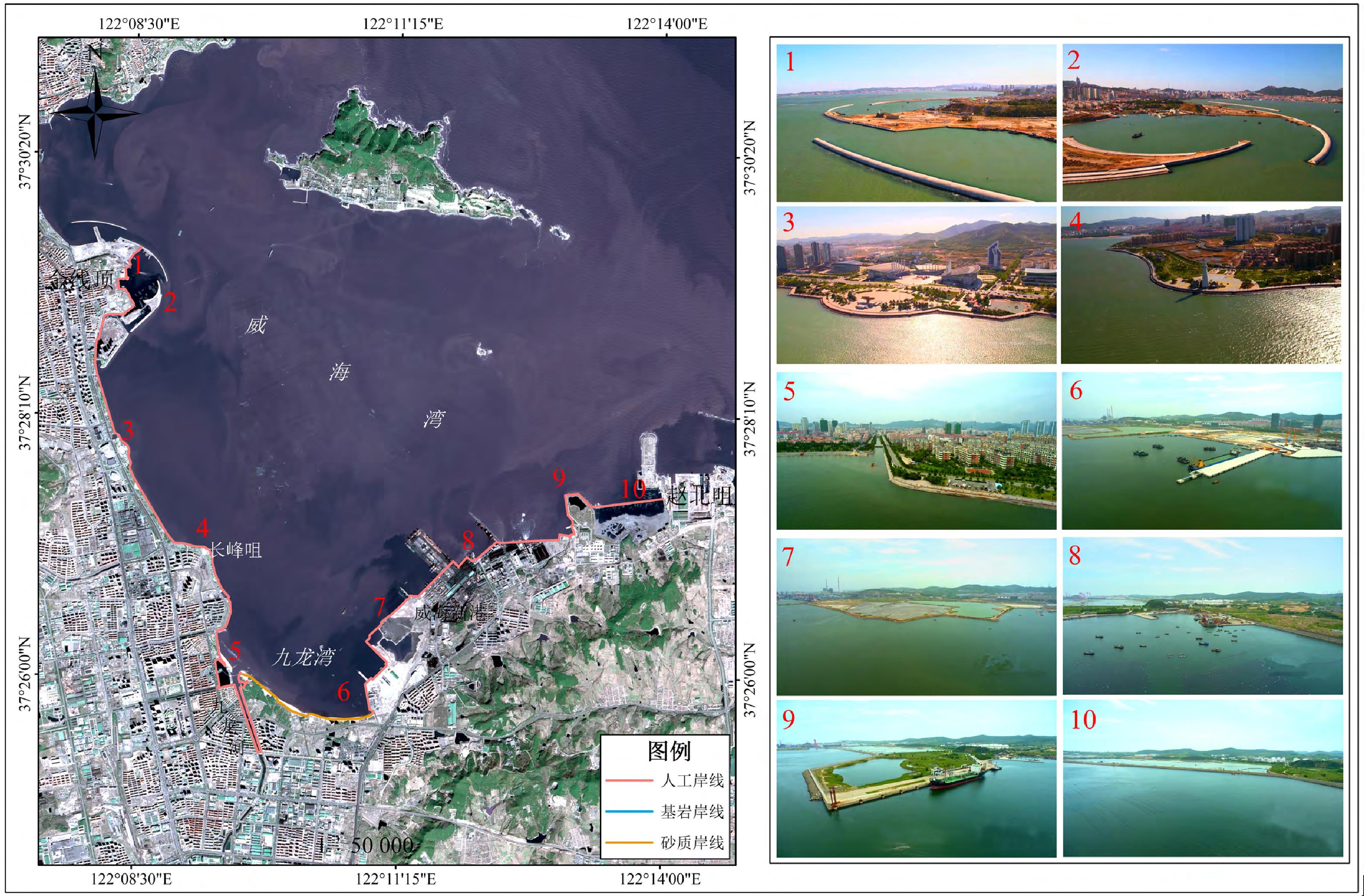Viewport: 1364px width, 896px height.
Task: Click the 长峰咀 place label
Action: click(235, 550)
